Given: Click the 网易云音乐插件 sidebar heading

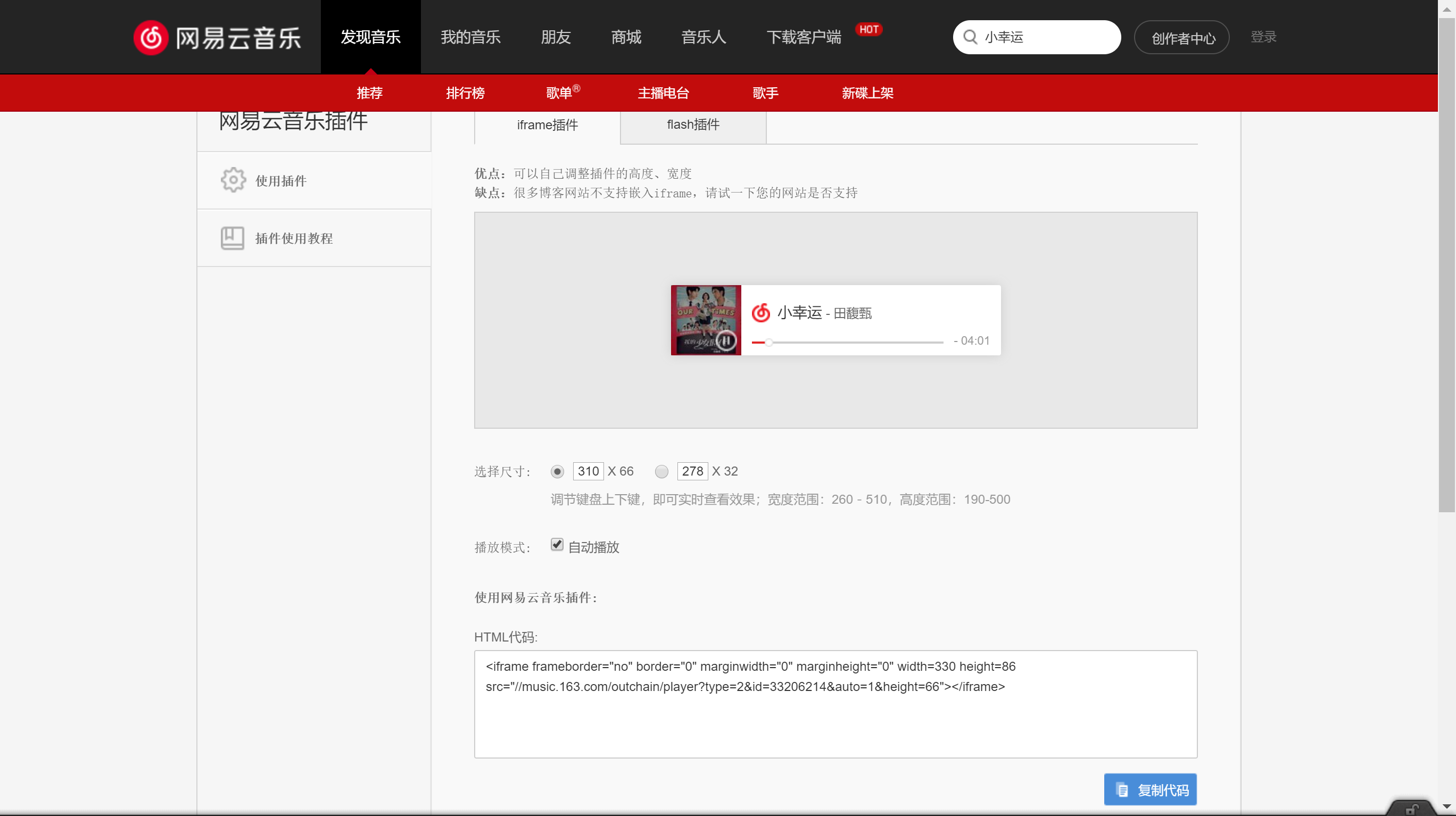Looking at the screenshot, I should tap(293, 121).
